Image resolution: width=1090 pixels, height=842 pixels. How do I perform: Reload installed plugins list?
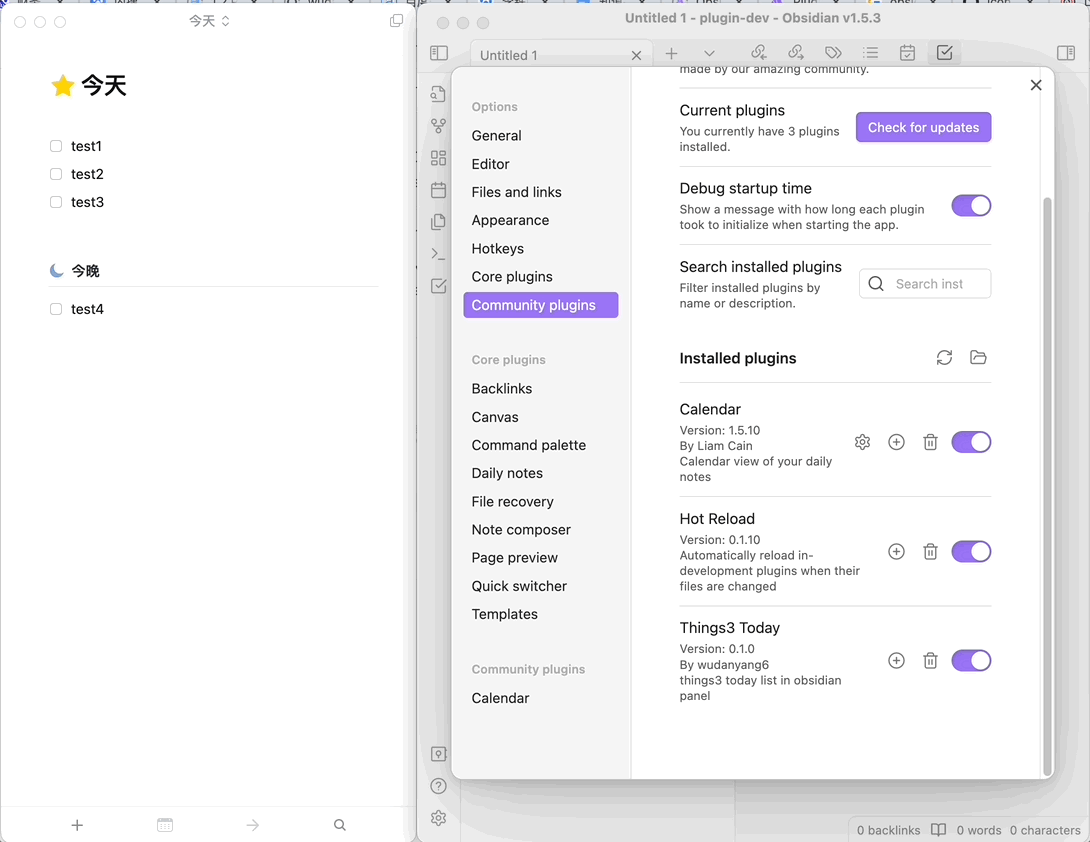point(944,357)
